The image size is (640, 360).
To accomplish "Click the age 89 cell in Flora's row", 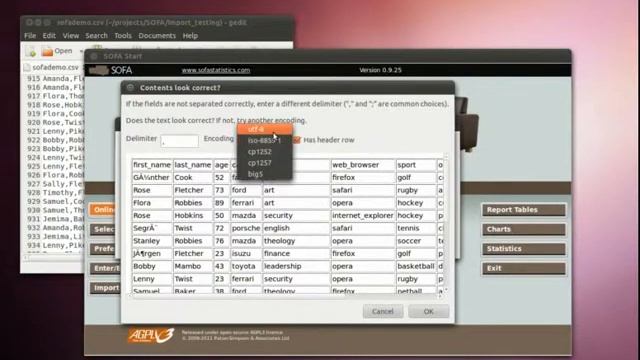I will tap(221, 203).
